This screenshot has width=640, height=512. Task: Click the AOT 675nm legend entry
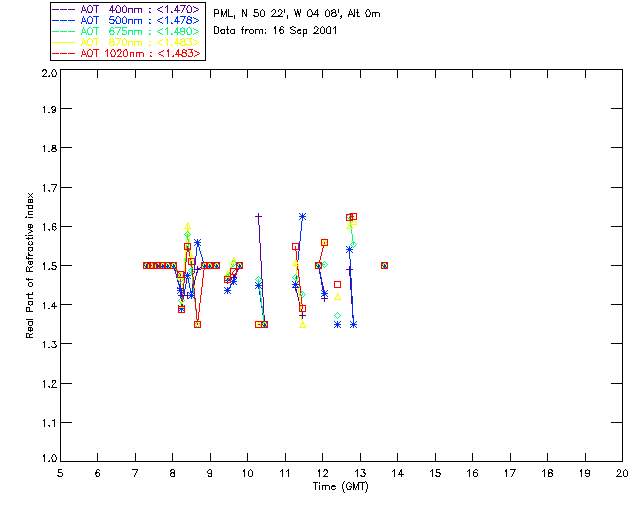127,31
